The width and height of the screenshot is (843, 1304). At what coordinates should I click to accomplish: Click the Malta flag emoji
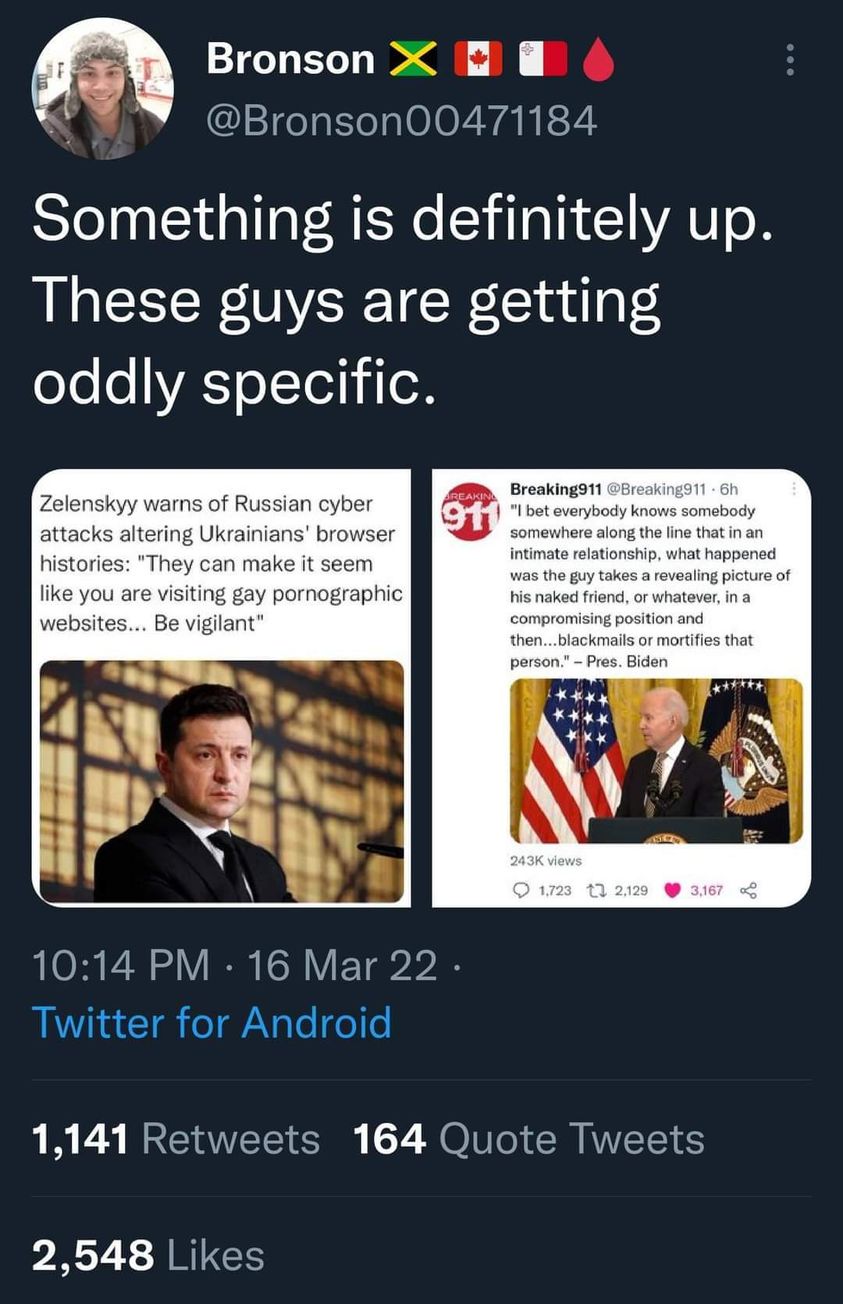[541, 60]
